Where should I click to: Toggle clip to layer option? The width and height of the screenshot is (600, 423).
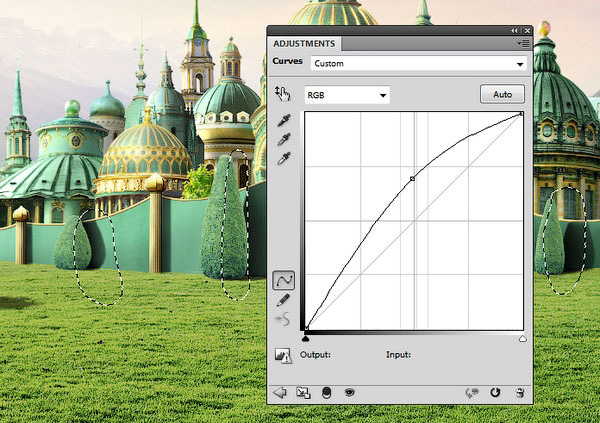coord(326,393)
